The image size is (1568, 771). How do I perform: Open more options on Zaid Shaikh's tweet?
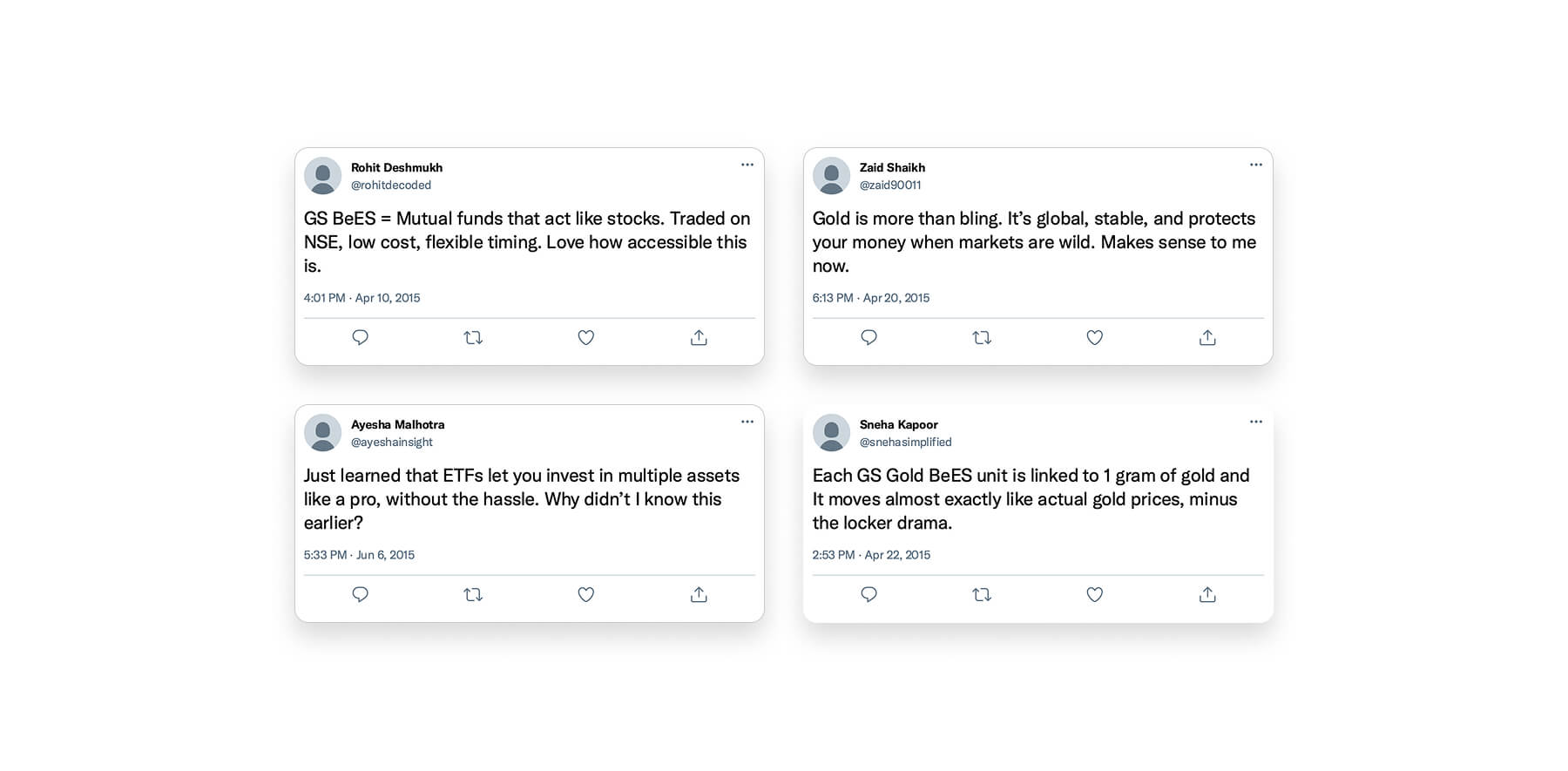coord(1256,165)
